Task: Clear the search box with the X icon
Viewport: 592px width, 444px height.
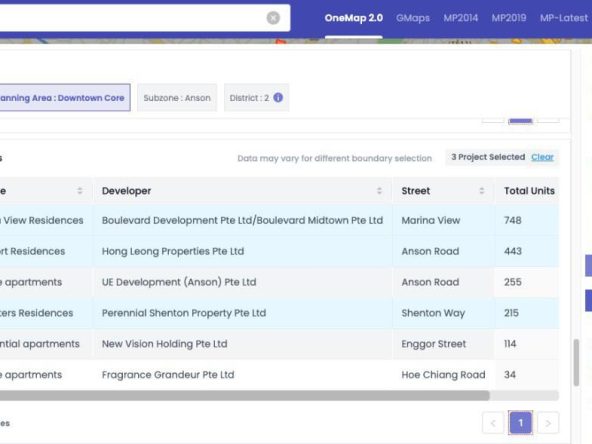Action: (x=273, y=18)
